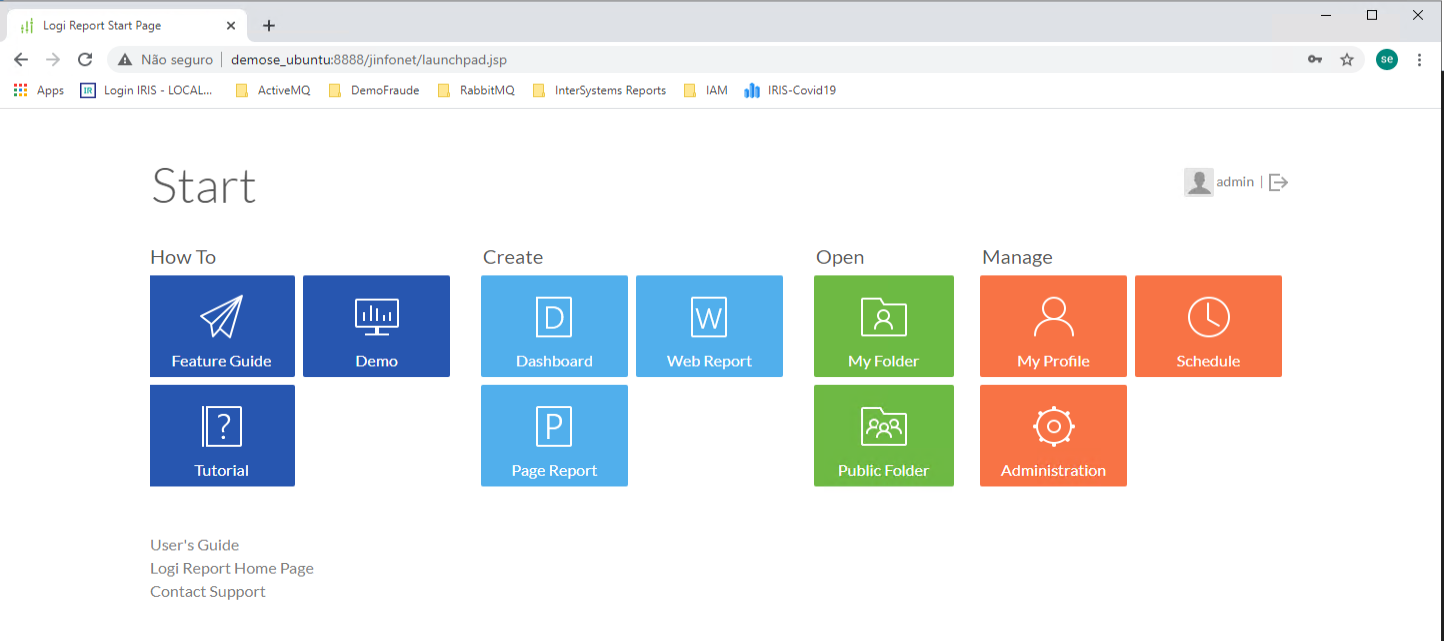This screenshot has width=1444, height=641.
Task: Open a new browser tab
Action: coord(269,26)
